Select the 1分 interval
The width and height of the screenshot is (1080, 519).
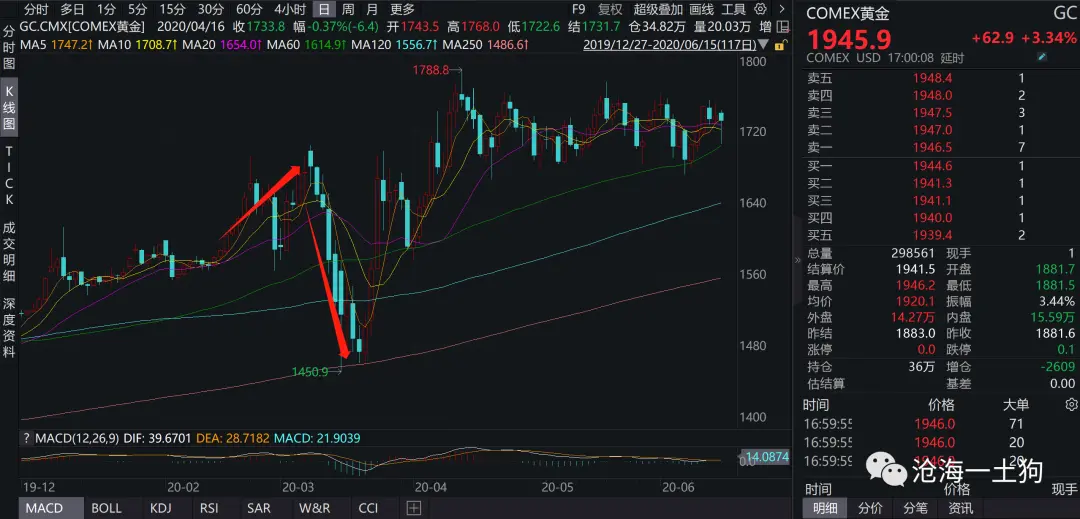coord(107,10)
